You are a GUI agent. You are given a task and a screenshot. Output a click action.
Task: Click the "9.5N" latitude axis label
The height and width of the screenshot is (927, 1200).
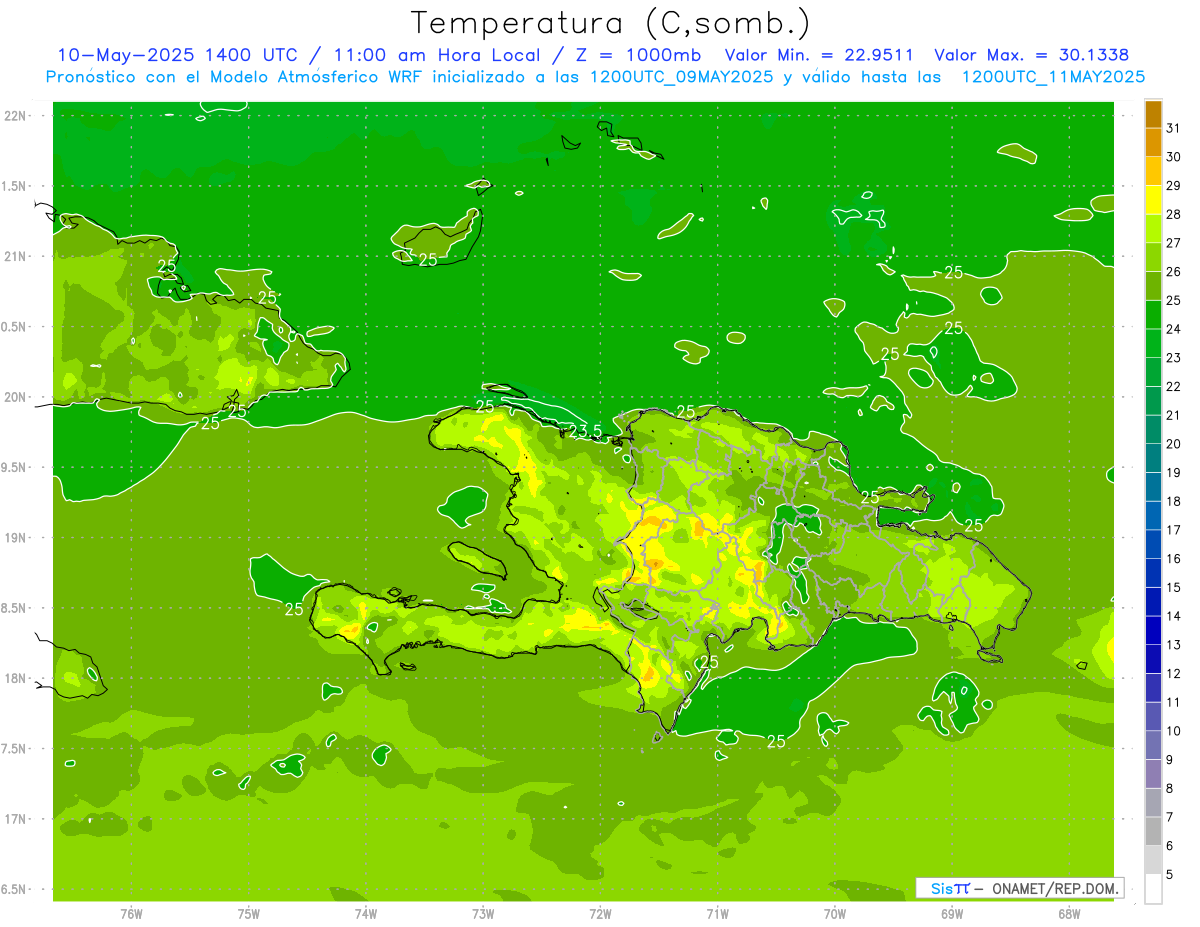coord(16,468)
